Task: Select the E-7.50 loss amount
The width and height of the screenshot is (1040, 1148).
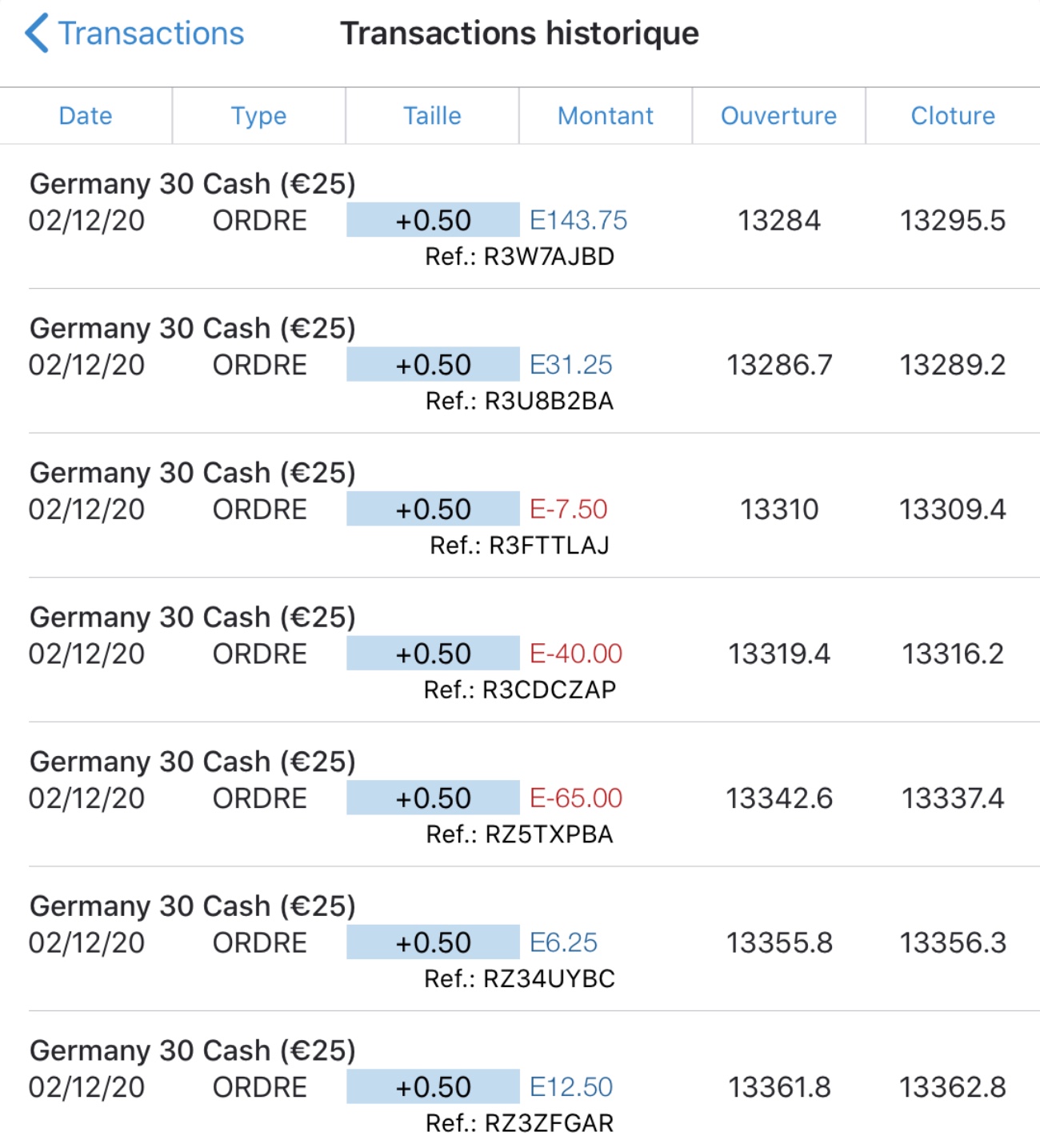Action: click(568, 510)
